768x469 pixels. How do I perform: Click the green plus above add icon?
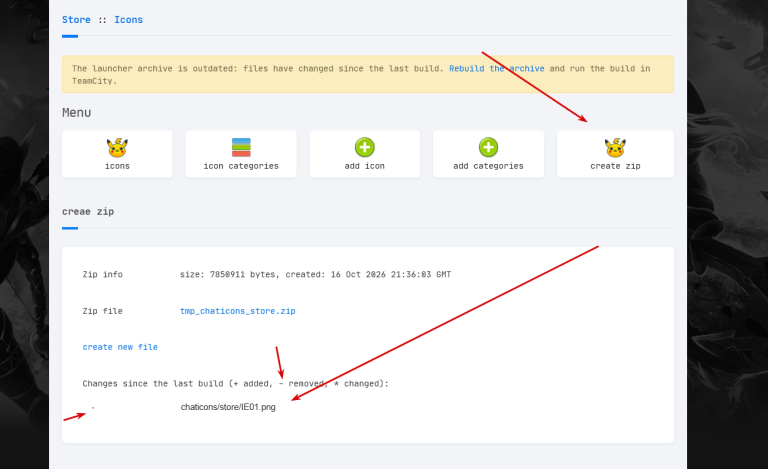click(x=364, y=147)
